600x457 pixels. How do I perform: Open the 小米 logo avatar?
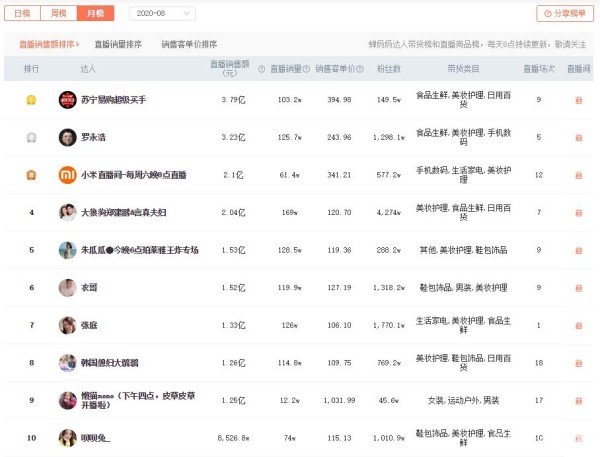coord(67,175)
